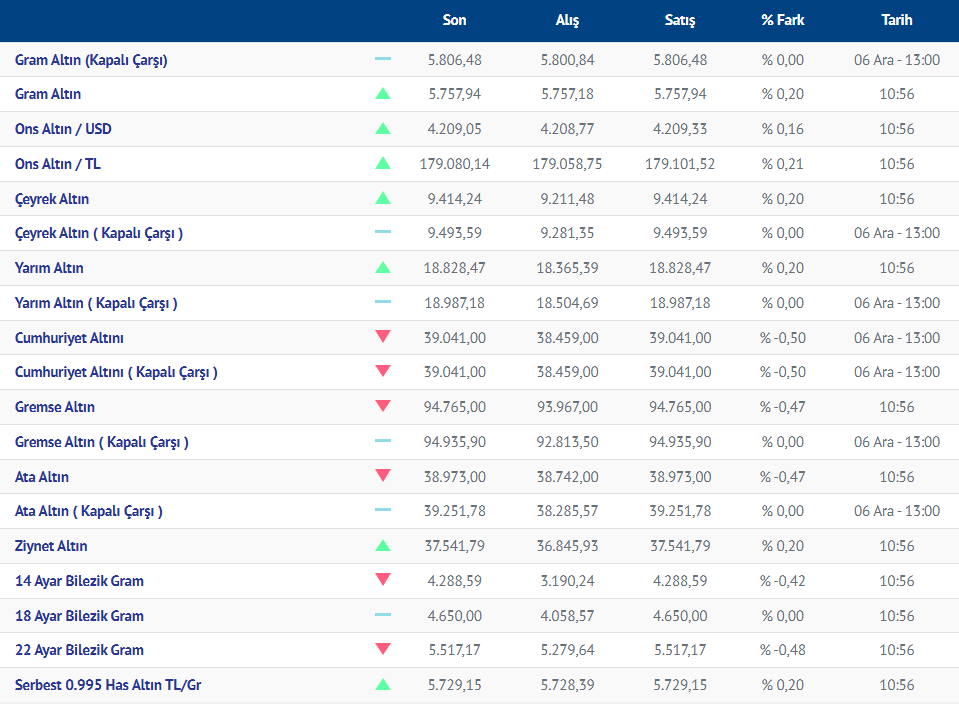This screenshot has width=959, height=704.
Task: Click the green up arrow for Ziynet Altın
Action: click(383, 546)
